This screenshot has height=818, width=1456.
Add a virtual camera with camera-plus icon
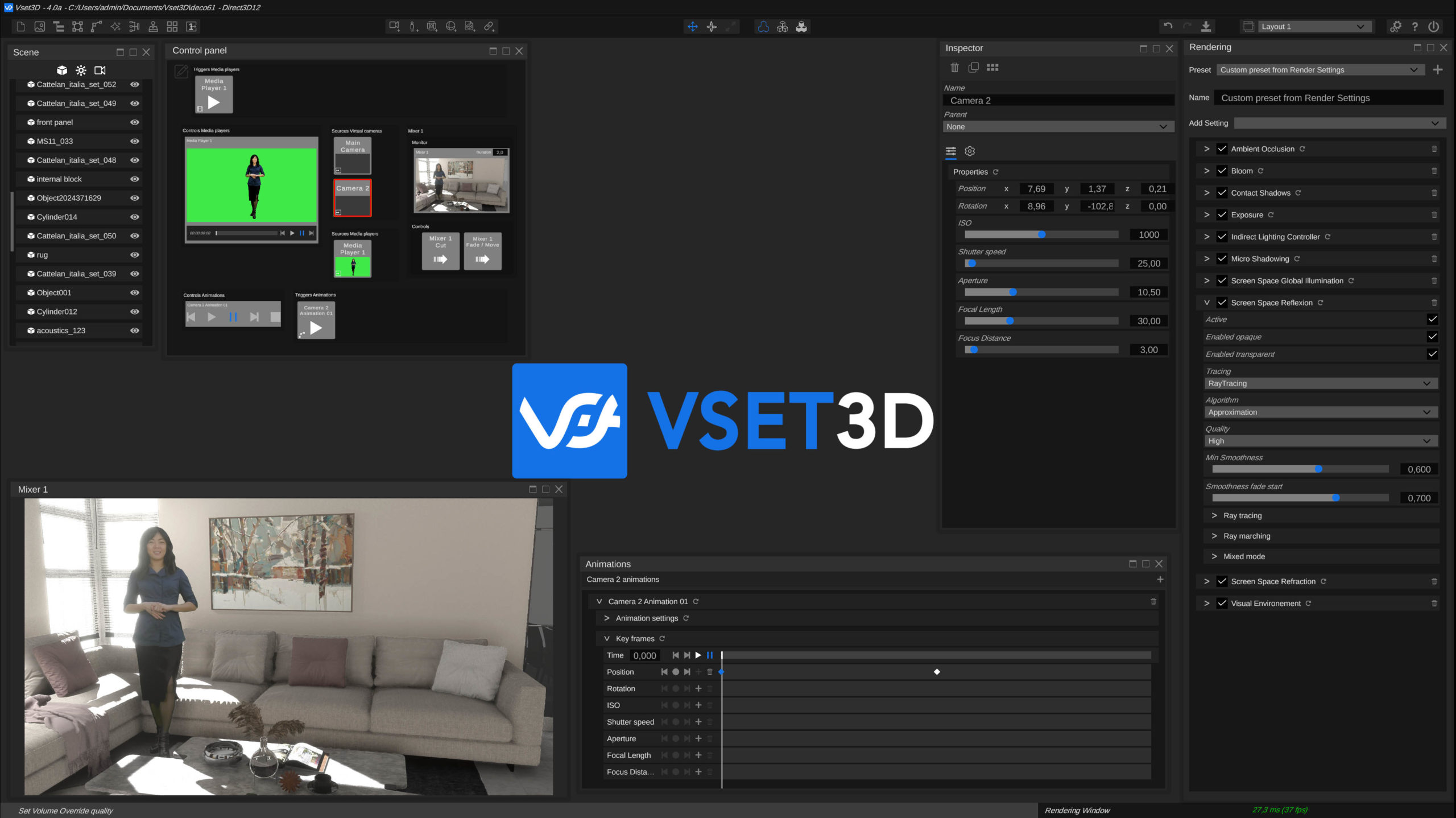point(394,26)
